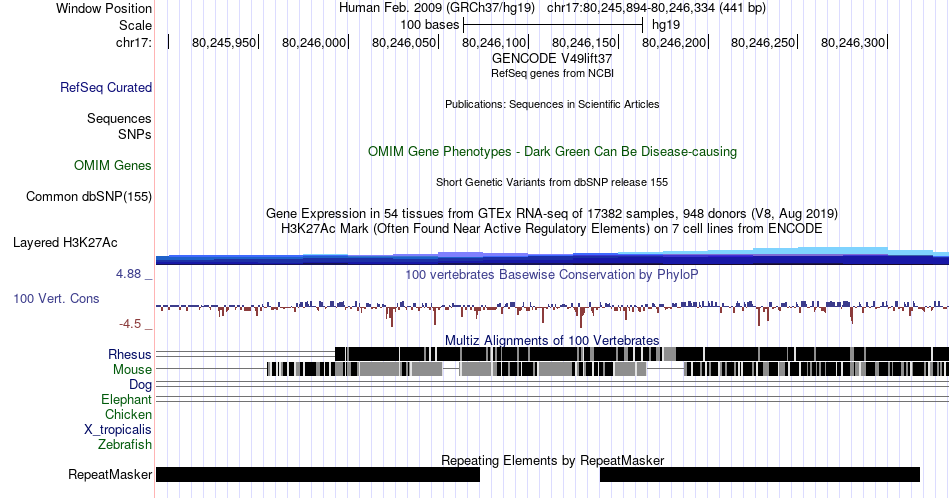Open the OMIM Genes track label

point(112,165)
